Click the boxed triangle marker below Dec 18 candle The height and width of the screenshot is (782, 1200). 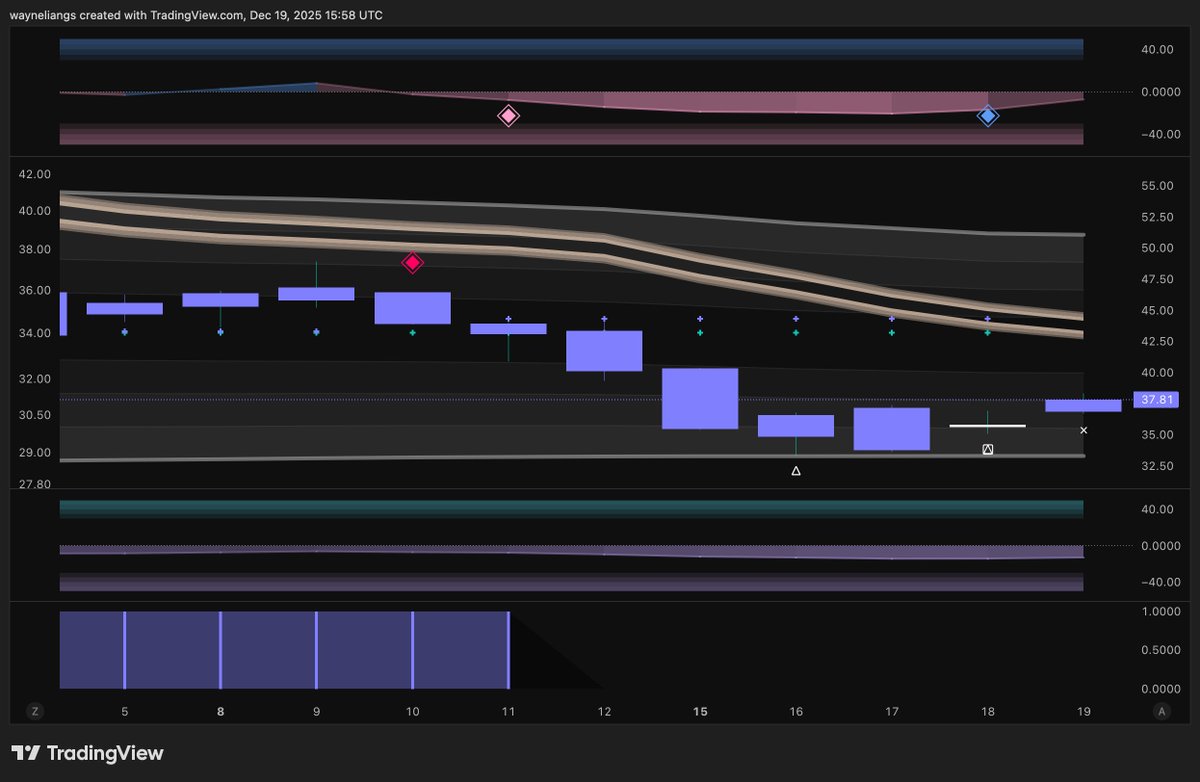[x=988, y=450]
